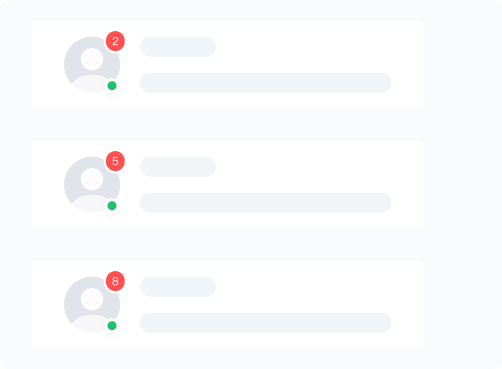Open the first contact card with 2 notifications
The width and height of the screenshot is (502, 369).
click(227, 65)
